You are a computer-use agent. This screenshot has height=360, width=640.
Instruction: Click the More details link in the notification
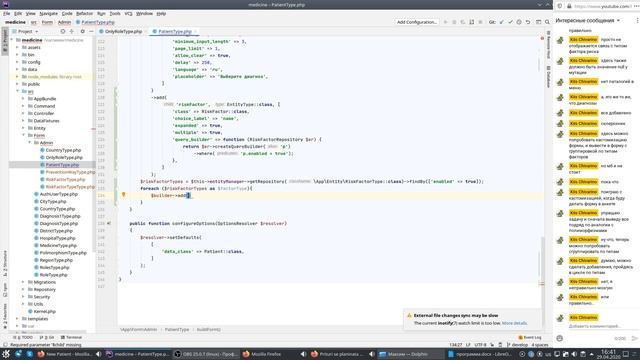pos(514,323)
